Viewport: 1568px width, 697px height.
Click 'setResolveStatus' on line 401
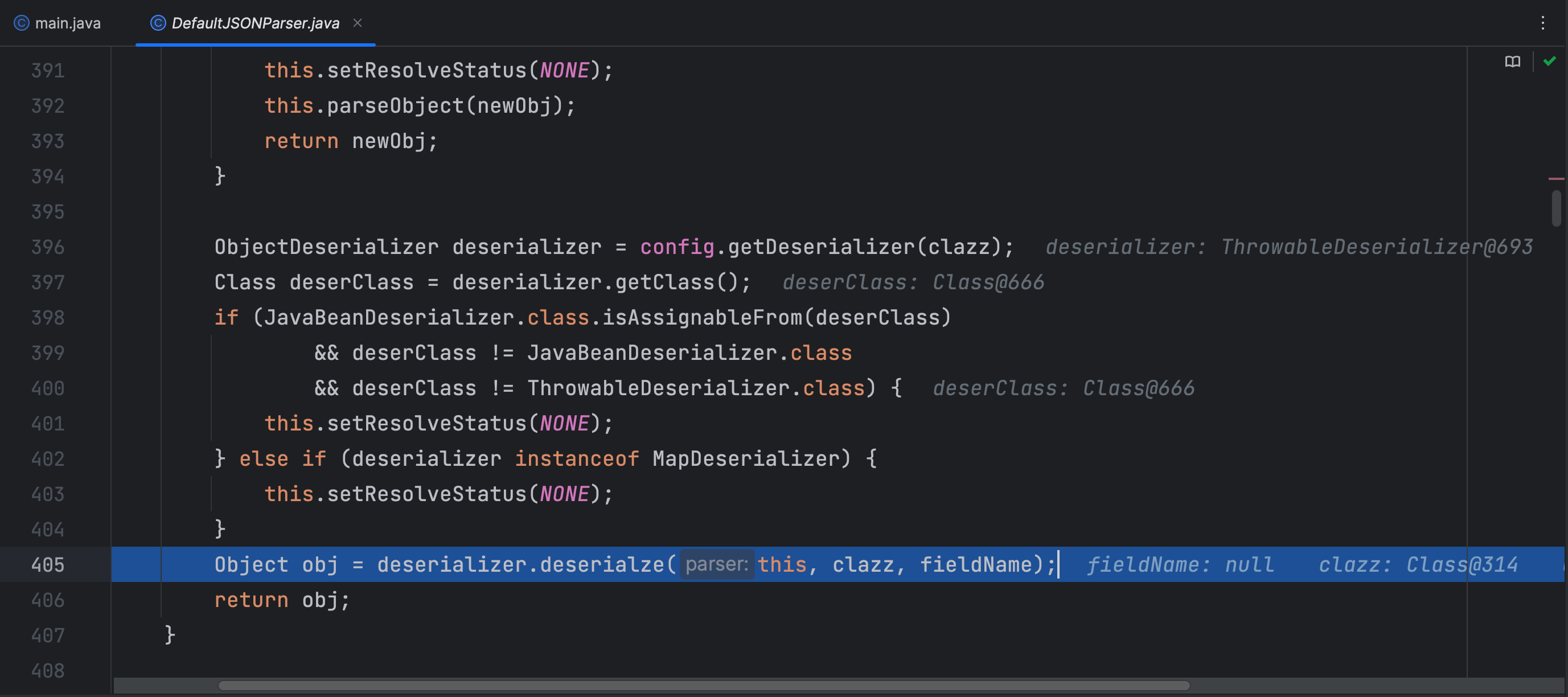[426, 424]
